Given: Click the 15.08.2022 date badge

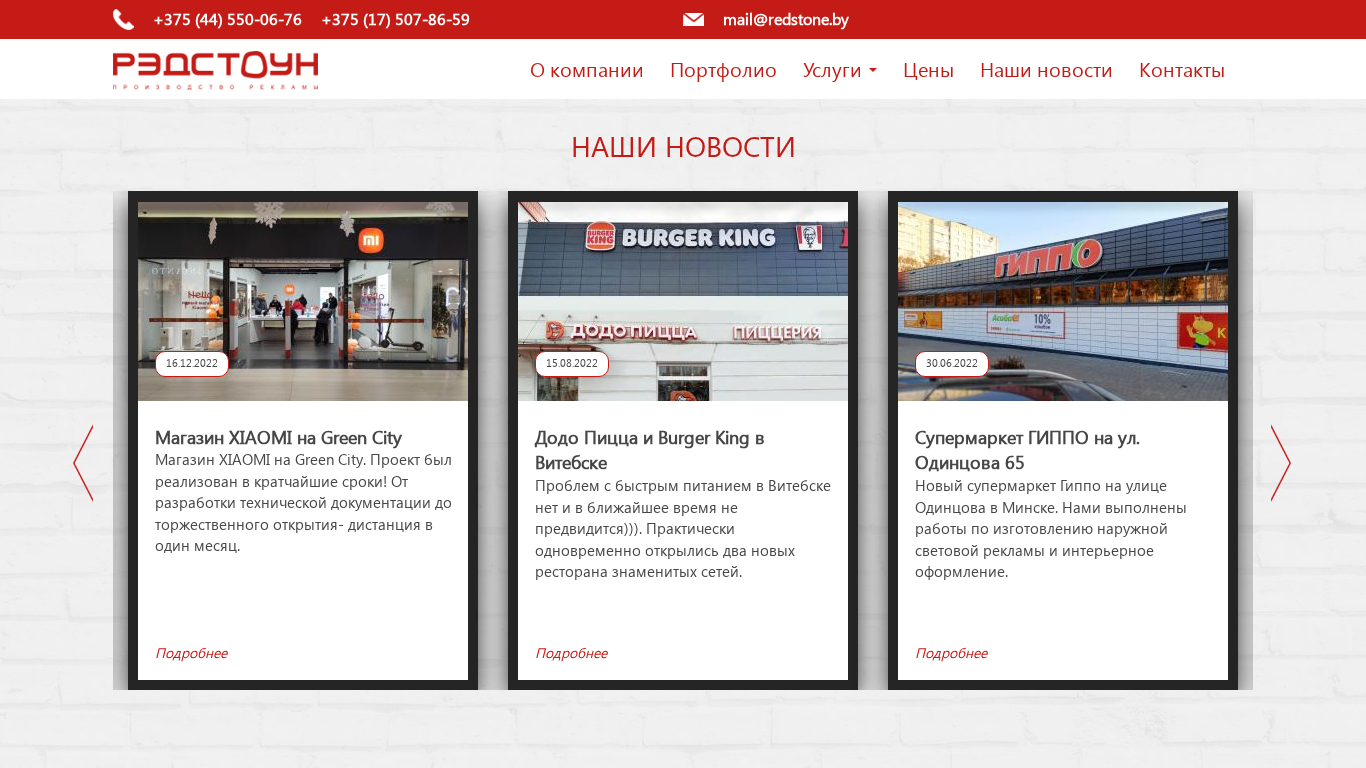Looking at the screenshot, I should 572,364.
